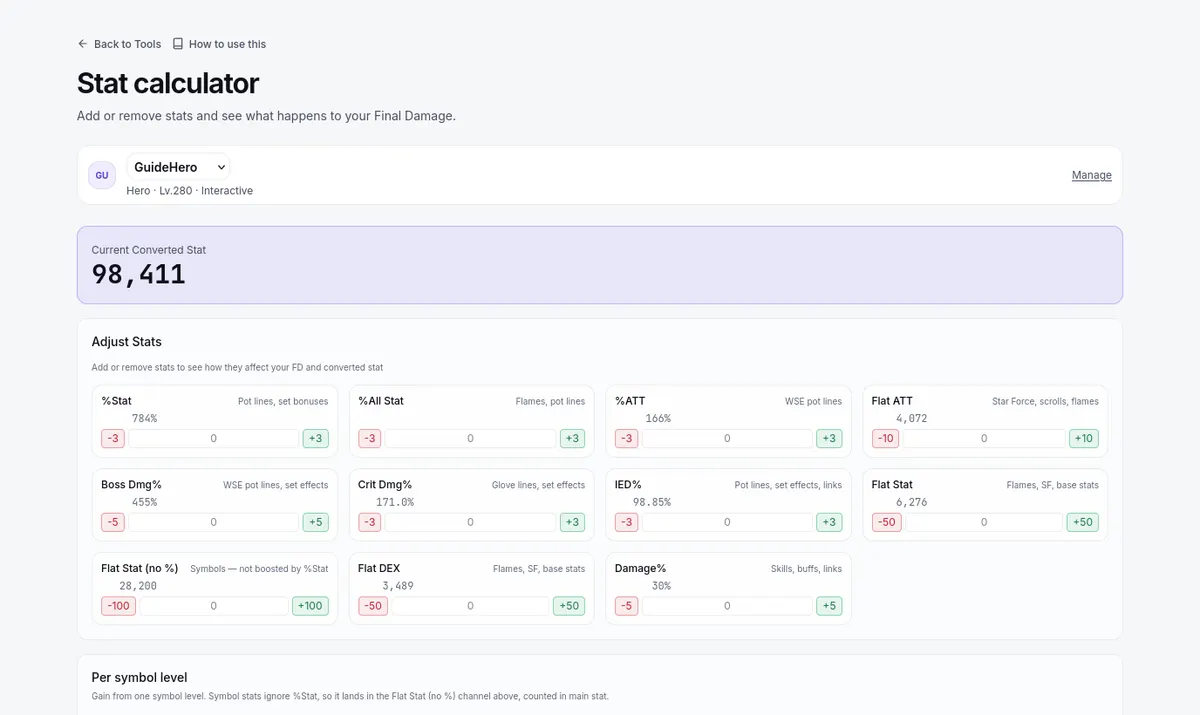1200x715 pixels.
Task: Click the Boss Dmg% adjustment input
Action: tap(213, 522)
